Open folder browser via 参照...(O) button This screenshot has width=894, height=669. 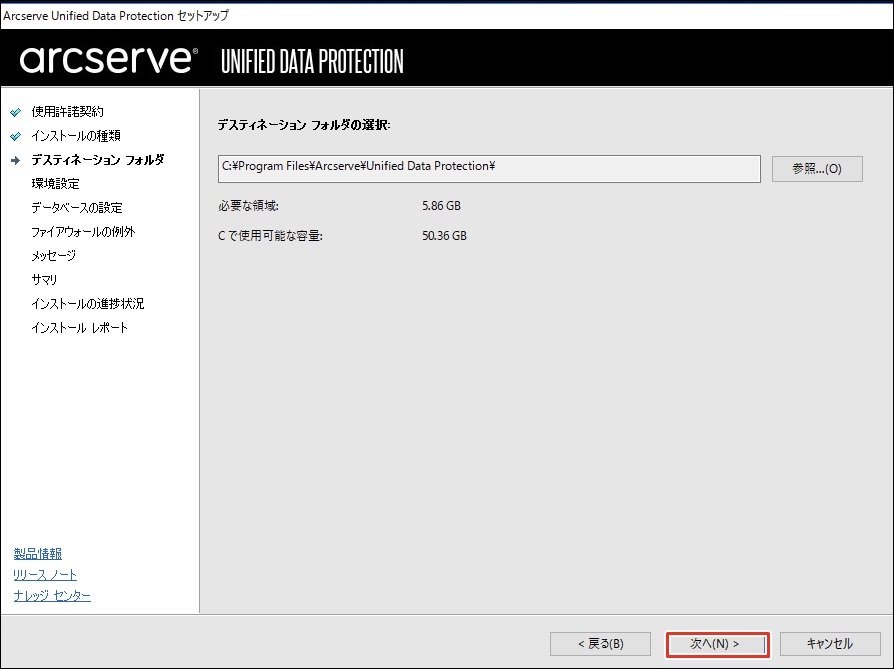tap(817, 169)
